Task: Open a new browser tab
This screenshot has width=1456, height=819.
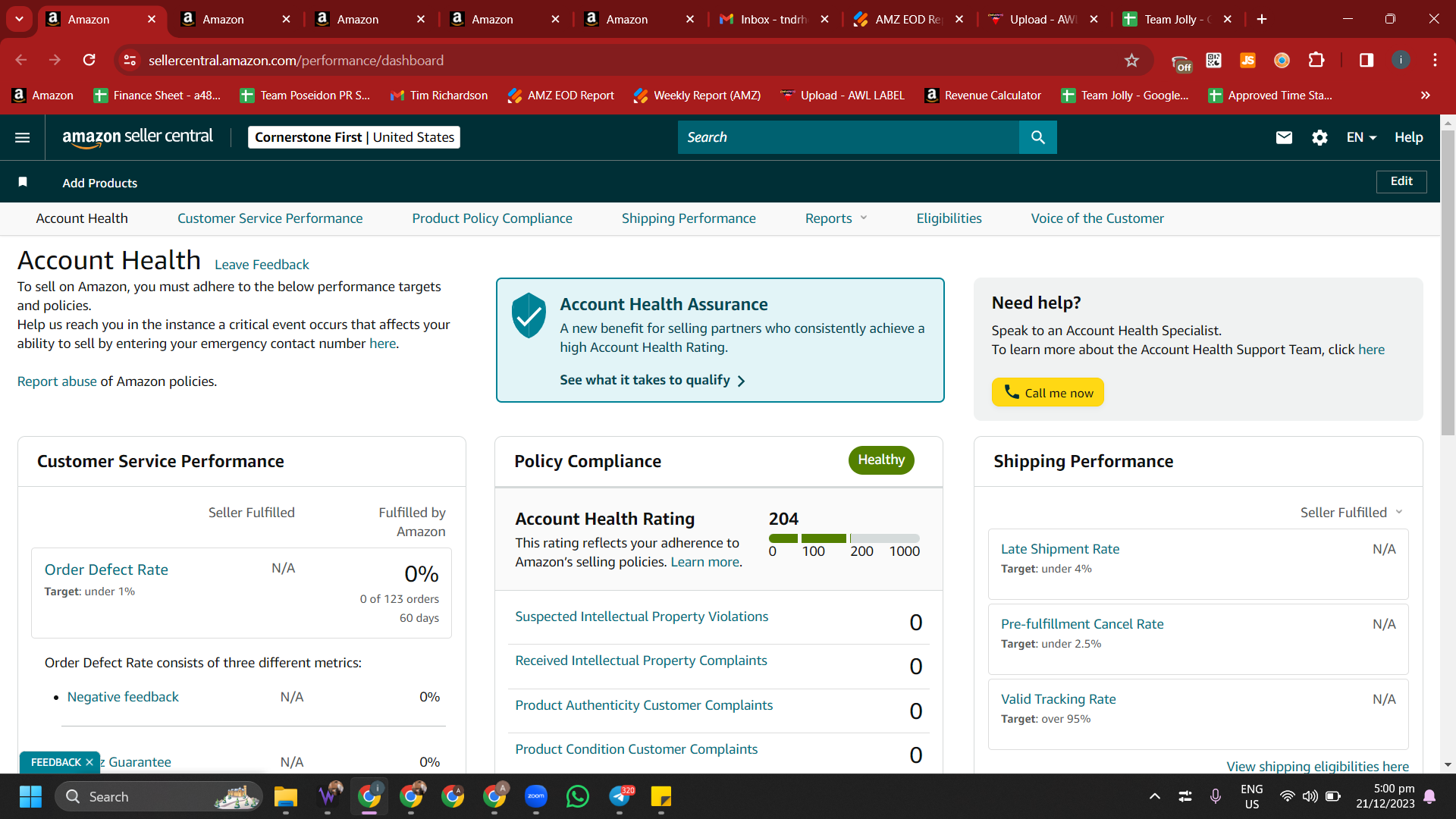Action: click(x=1262, y=19)
